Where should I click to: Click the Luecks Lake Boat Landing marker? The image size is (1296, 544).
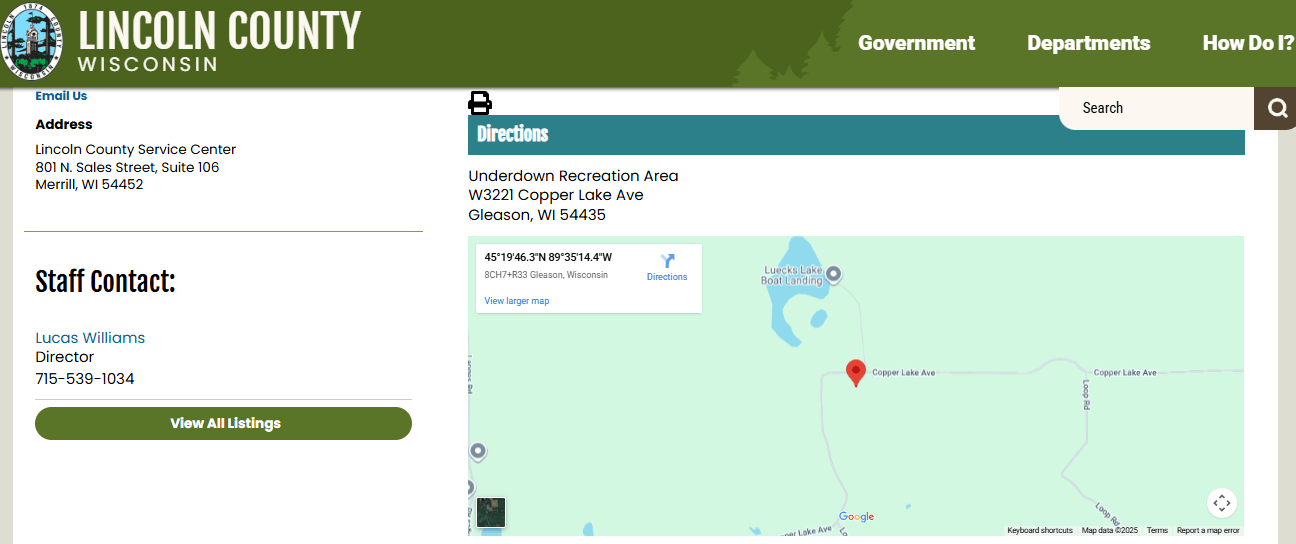coord(833,273)
